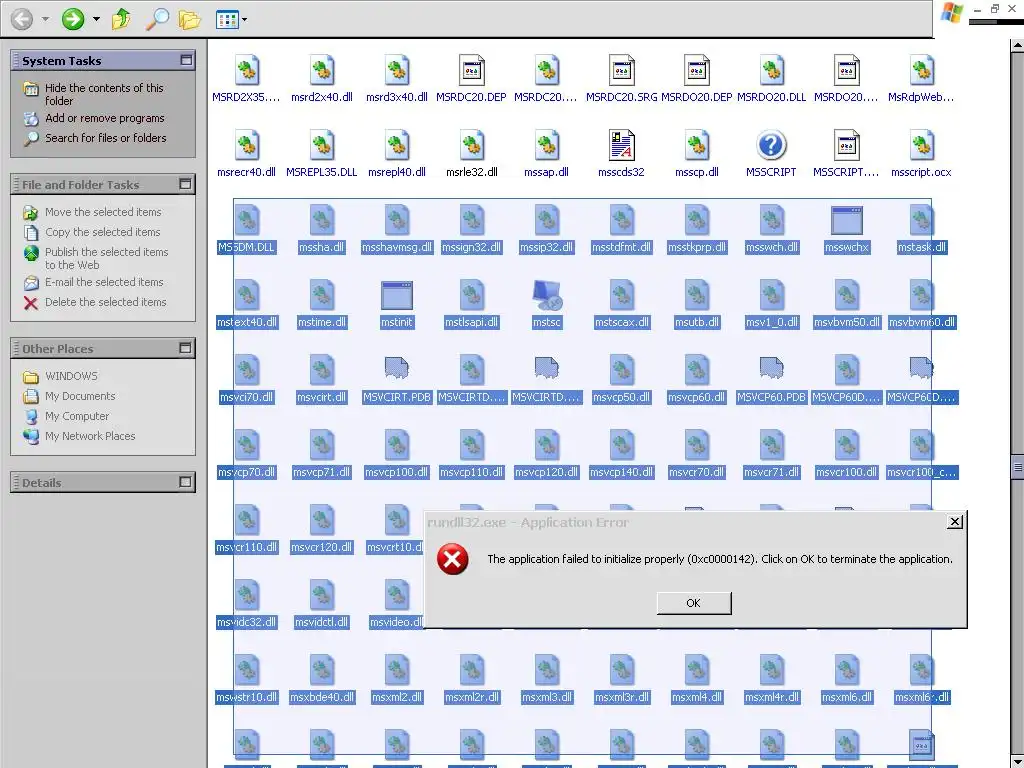Click the Views toolbar icon

pyautogui.click(x=227, y=20)
